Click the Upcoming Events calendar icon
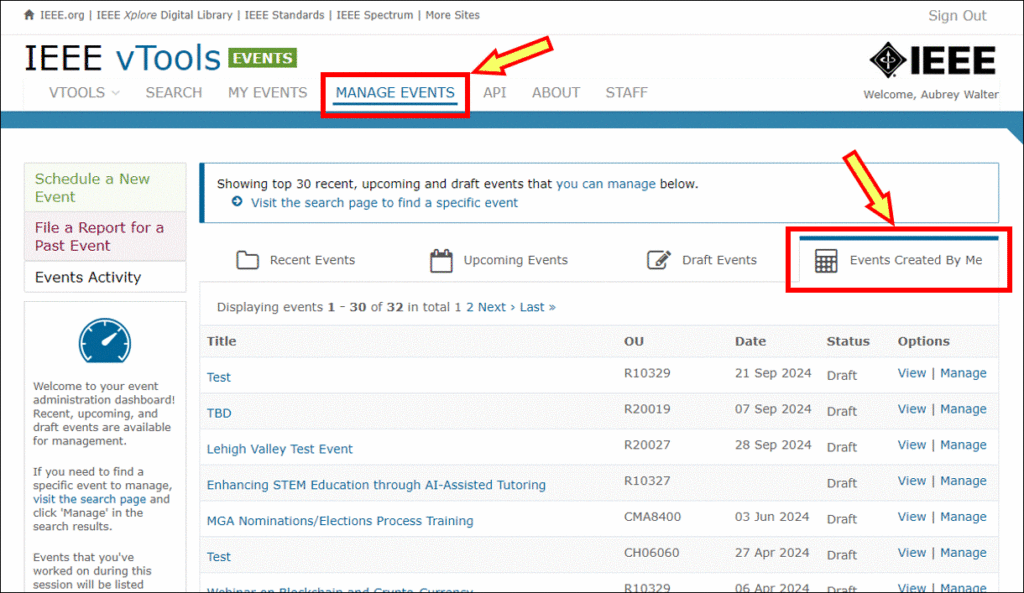Image resolution: width=1024 pixels, height=593 pixels. point(441,260)
